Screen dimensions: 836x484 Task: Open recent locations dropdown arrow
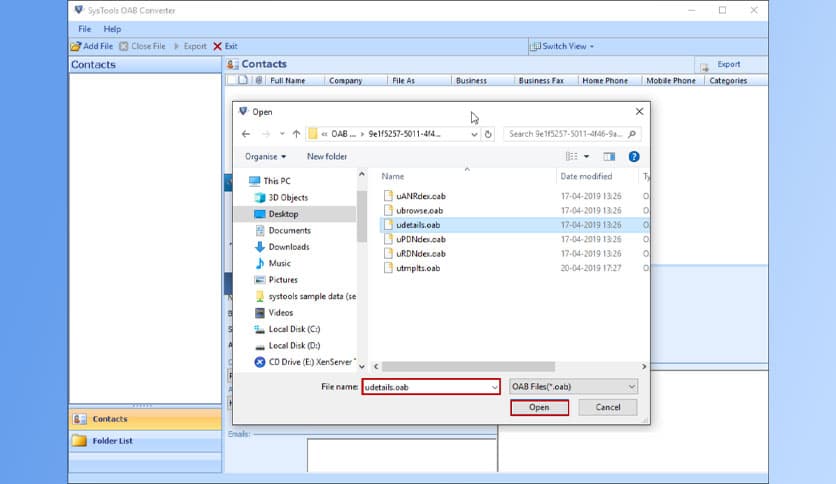coord(282,134)
